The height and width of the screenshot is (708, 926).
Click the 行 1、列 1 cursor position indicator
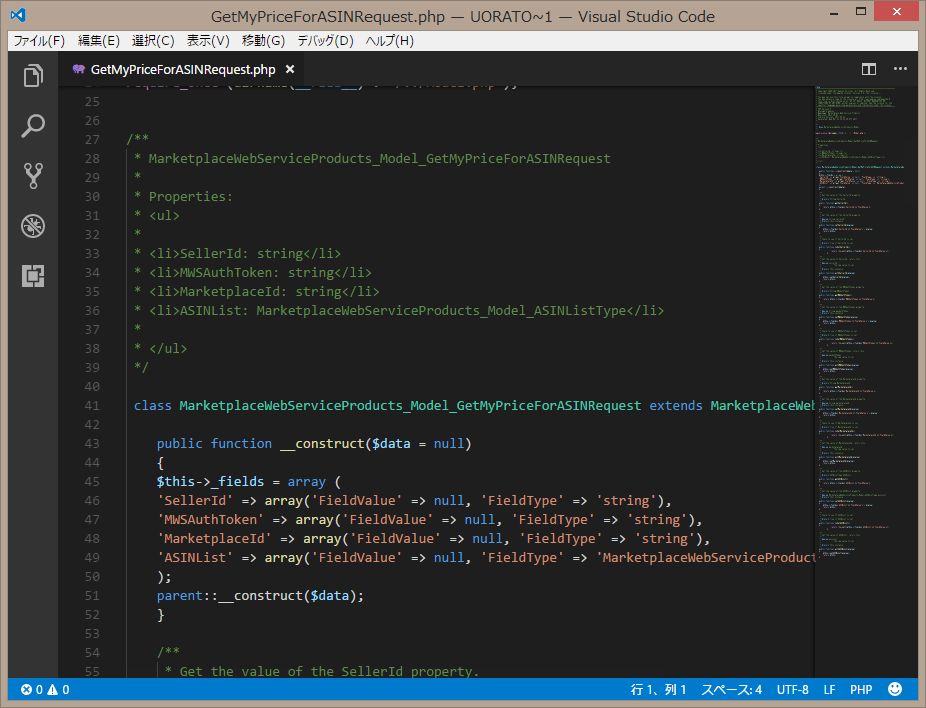tap(658, 689)
